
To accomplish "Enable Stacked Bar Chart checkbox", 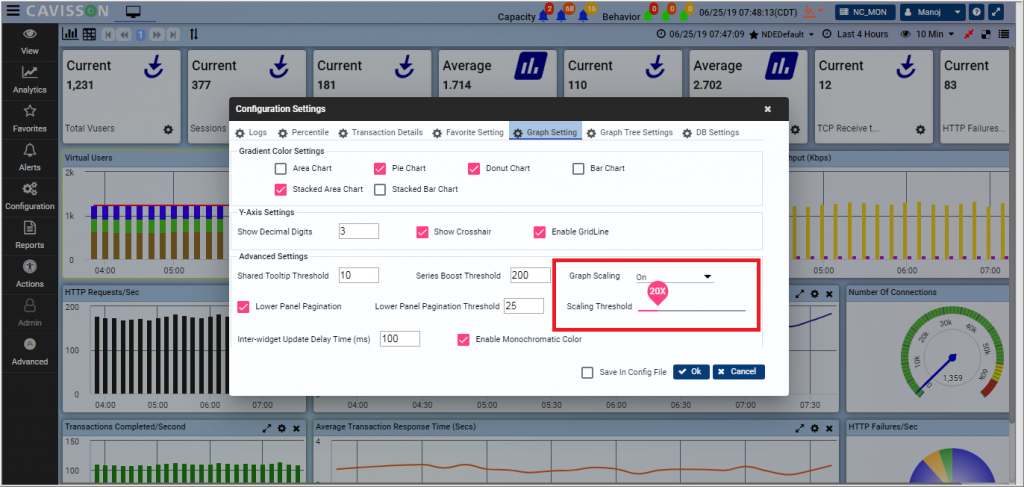I will point(380,189).
